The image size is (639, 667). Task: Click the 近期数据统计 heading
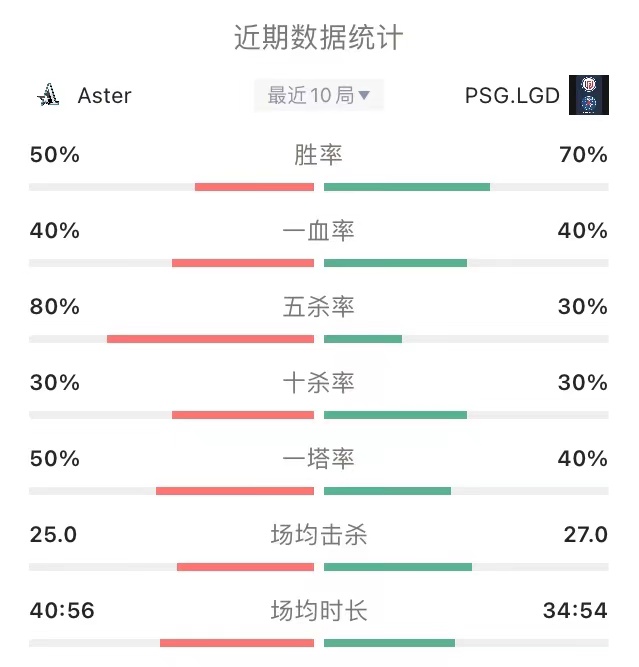319,37
